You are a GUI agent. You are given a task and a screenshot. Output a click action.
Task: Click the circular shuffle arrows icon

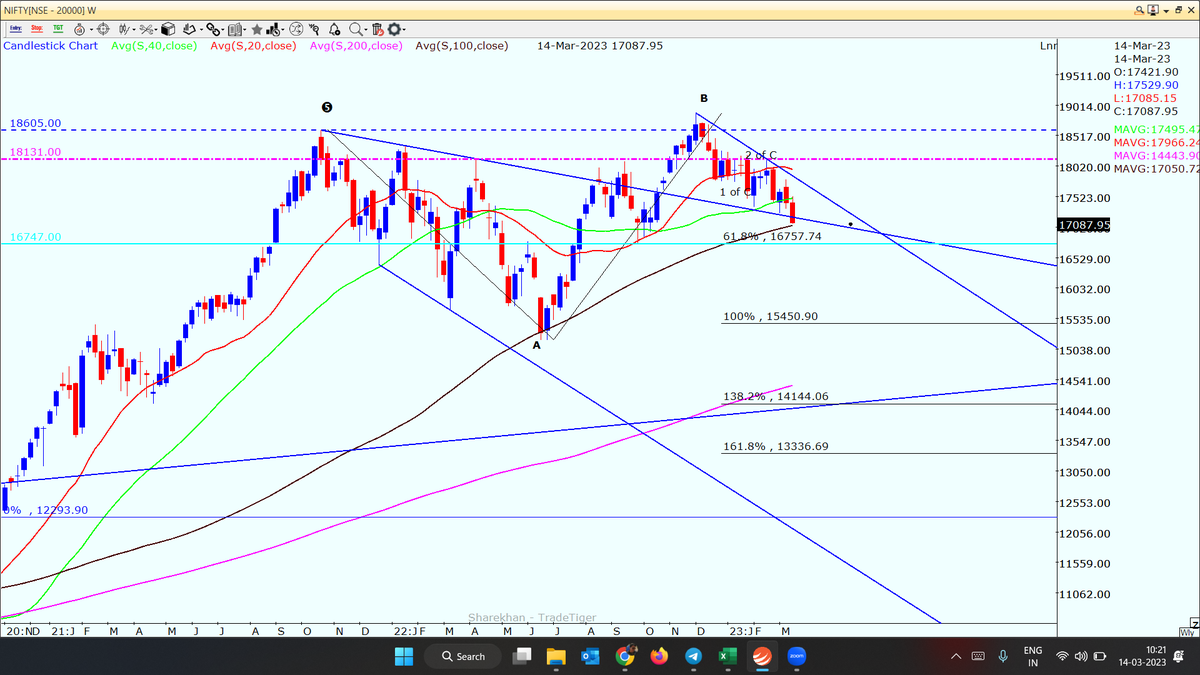pos(294,30)
